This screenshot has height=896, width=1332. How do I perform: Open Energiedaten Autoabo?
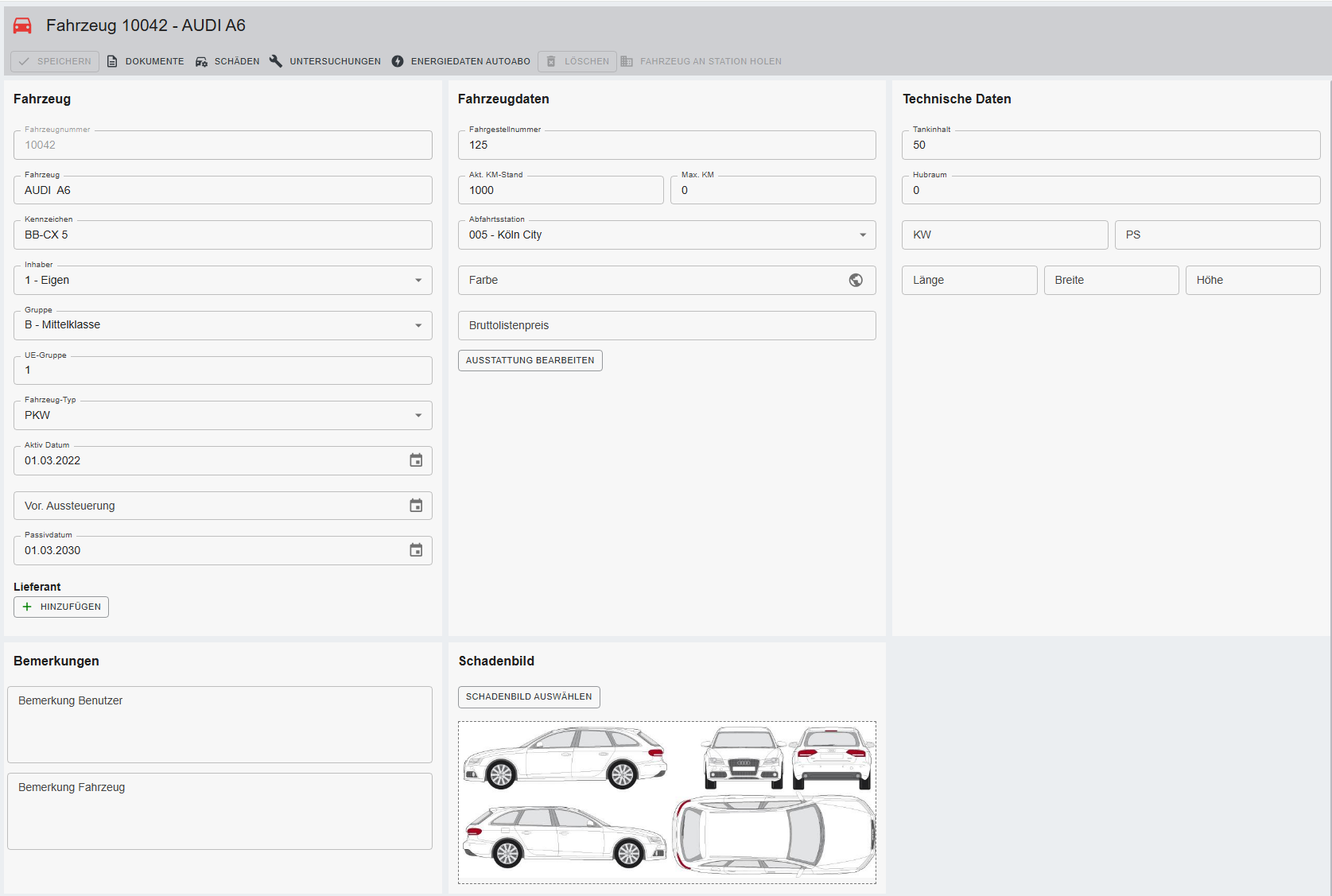click(460, 61)
